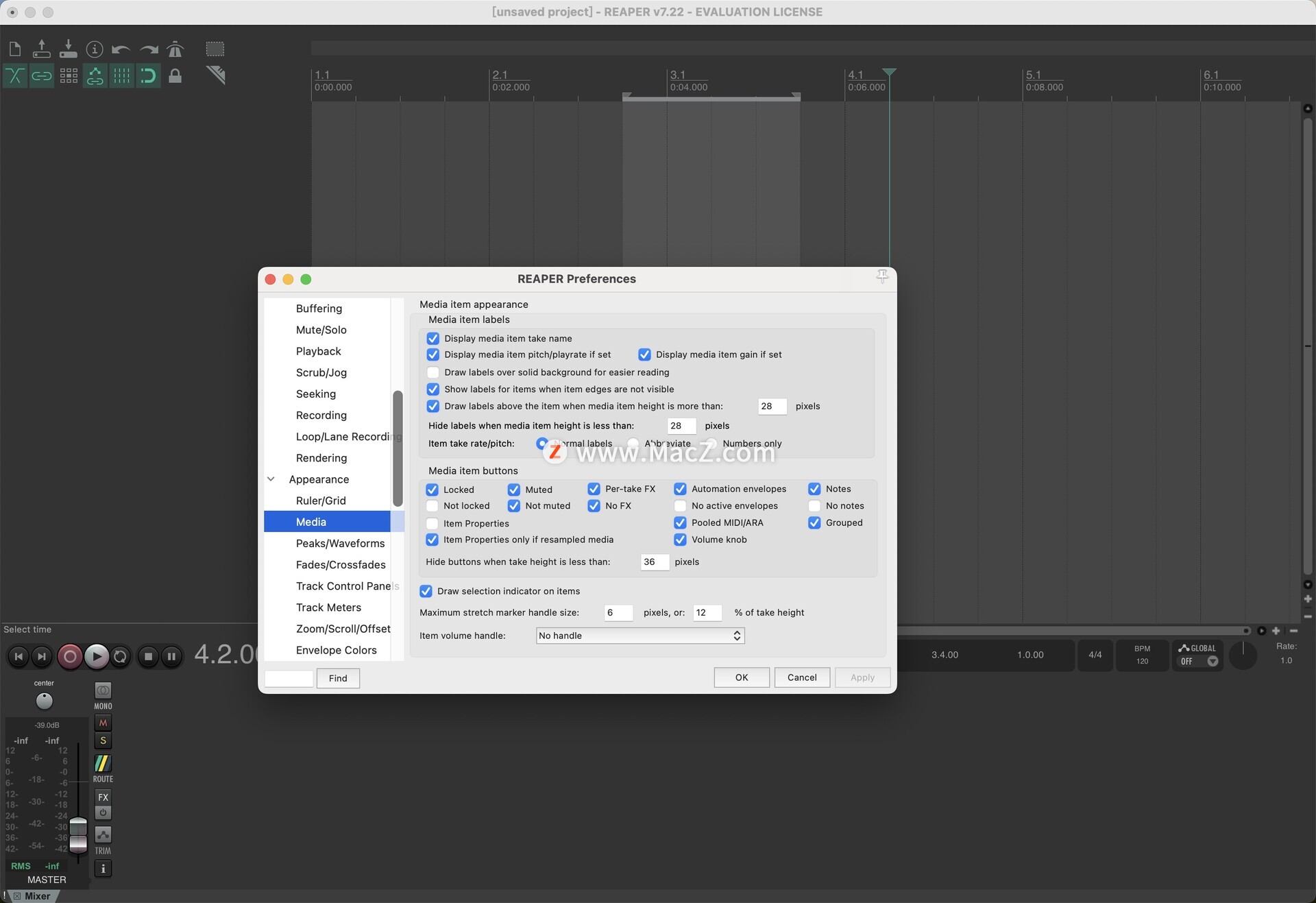The image size is (1316, 903).
Task: Click the playback Rate knob
Action: [x=1243, y=655]
